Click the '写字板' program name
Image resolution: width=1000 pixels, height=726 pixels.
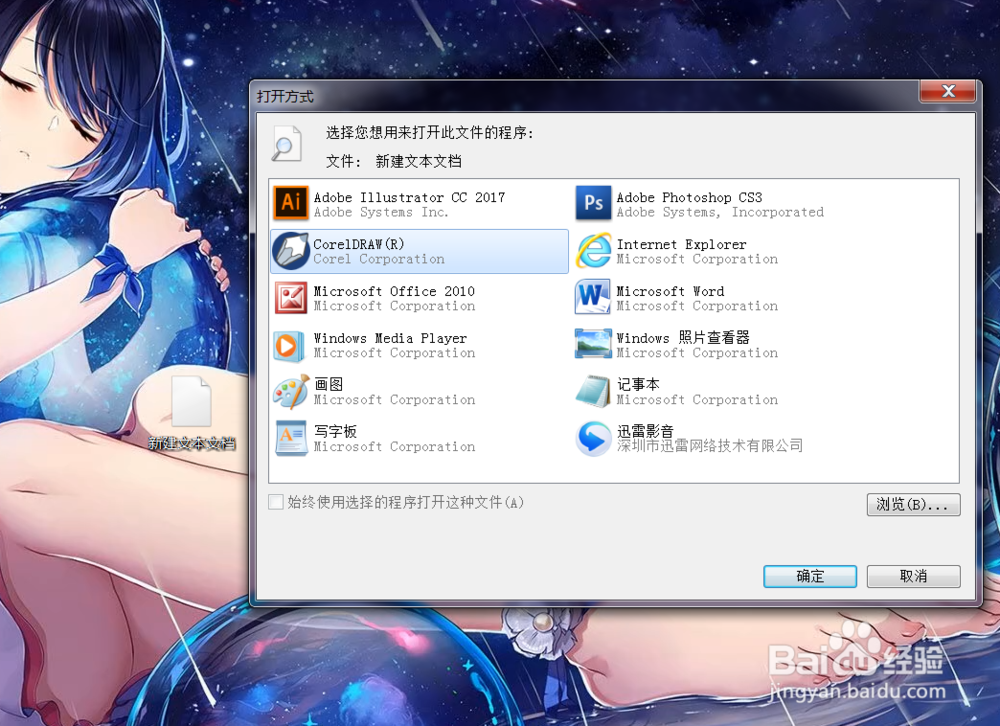[x=335, y=431]
